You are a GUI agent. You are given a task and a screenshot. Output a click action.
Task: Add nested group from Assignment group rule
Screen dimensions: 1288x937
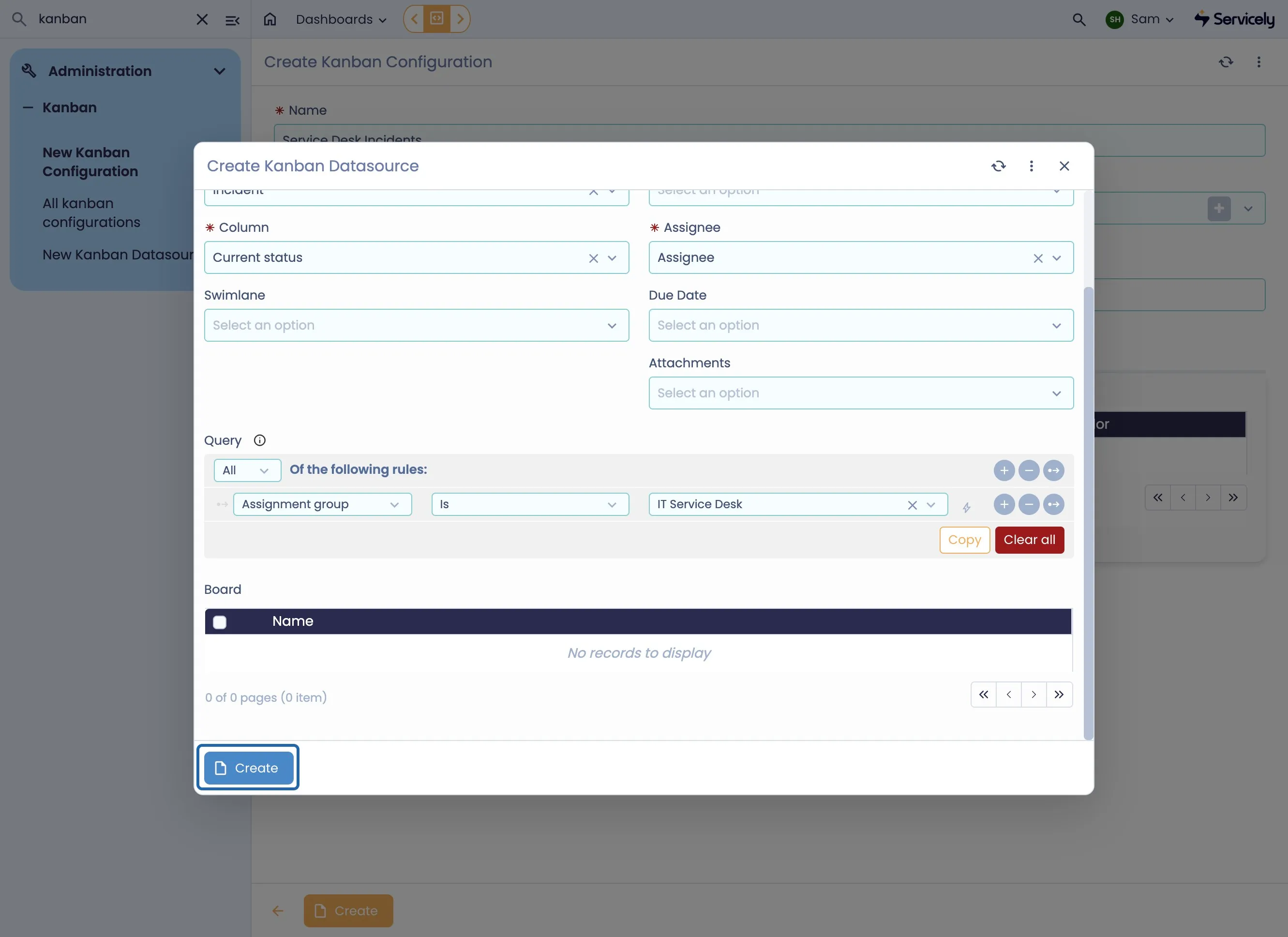pos(1053,505)
